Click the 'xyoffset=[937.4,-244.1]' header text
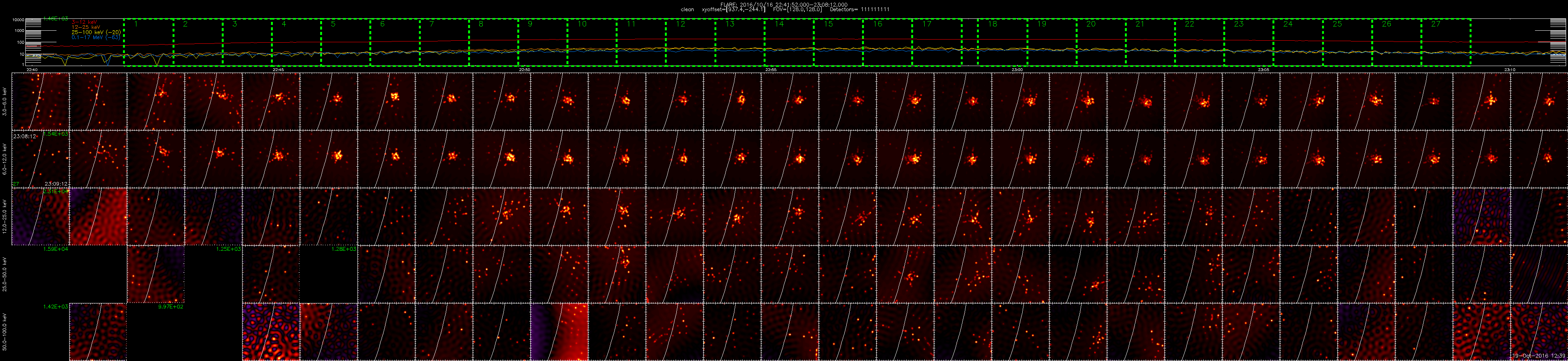This screenshot has height=361, width=1568. 733,10
